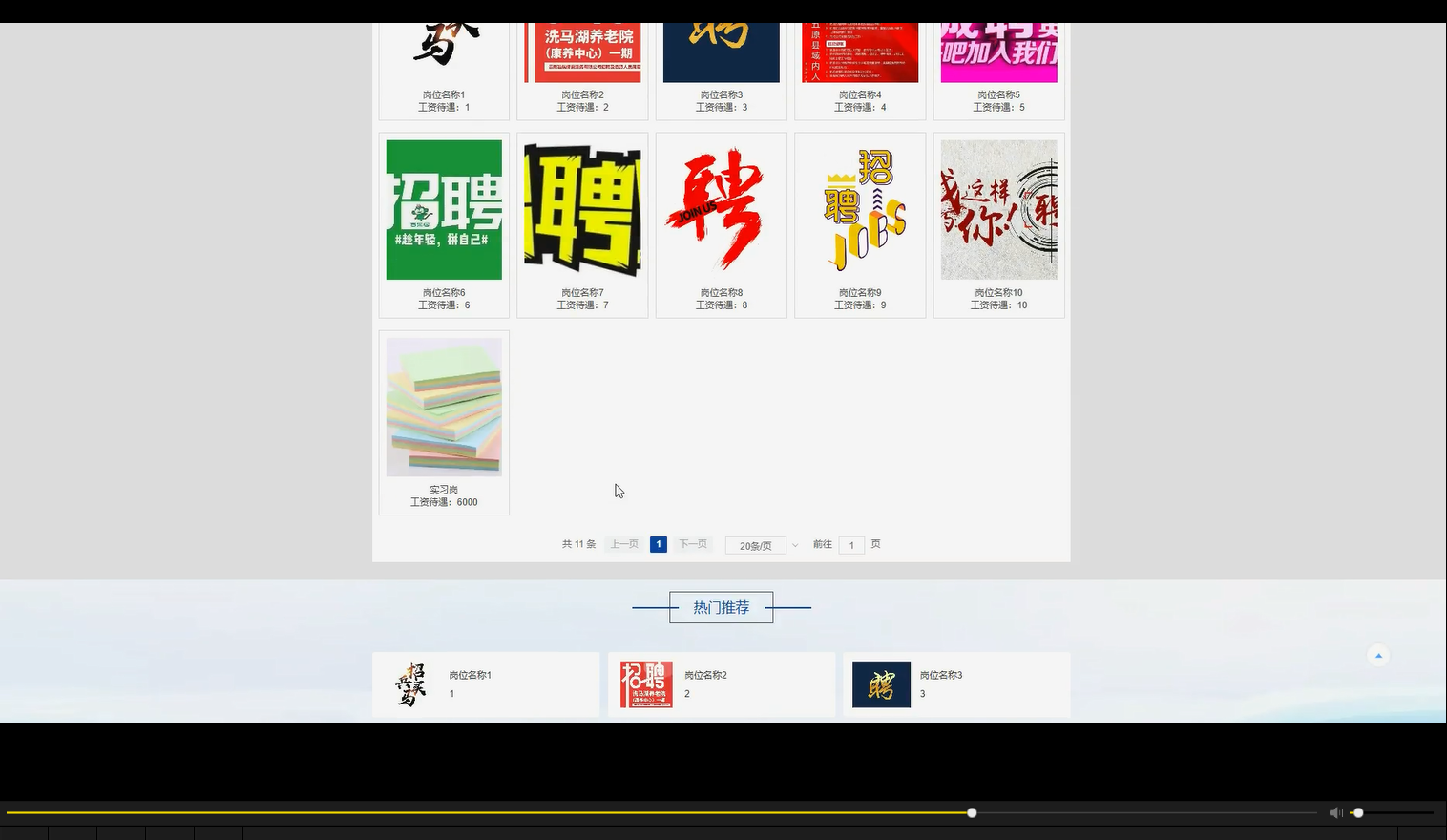The height and width of the screenshot is (840, 1447).
Task: Open the 招聘 JOBS poster for 岗位名称9
Action: coord(860,210)
